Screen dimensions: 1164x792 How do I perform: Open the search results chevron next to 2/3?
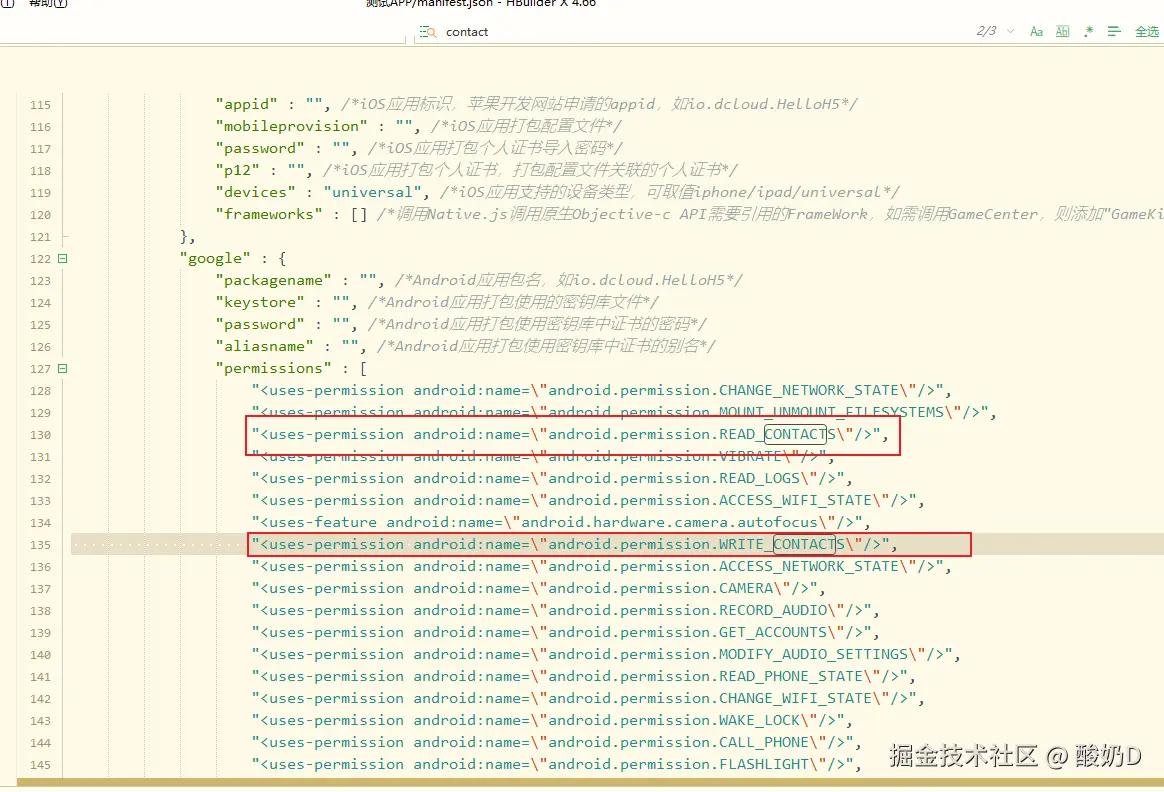coord(1010,31)
